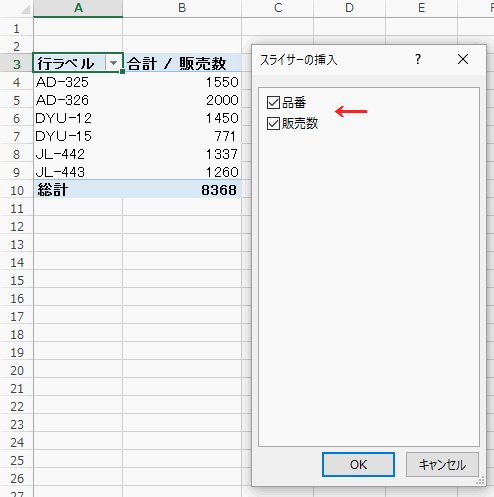Select row 15 header
The height and width of the screenshot is (497, 494).
(17, 280)
